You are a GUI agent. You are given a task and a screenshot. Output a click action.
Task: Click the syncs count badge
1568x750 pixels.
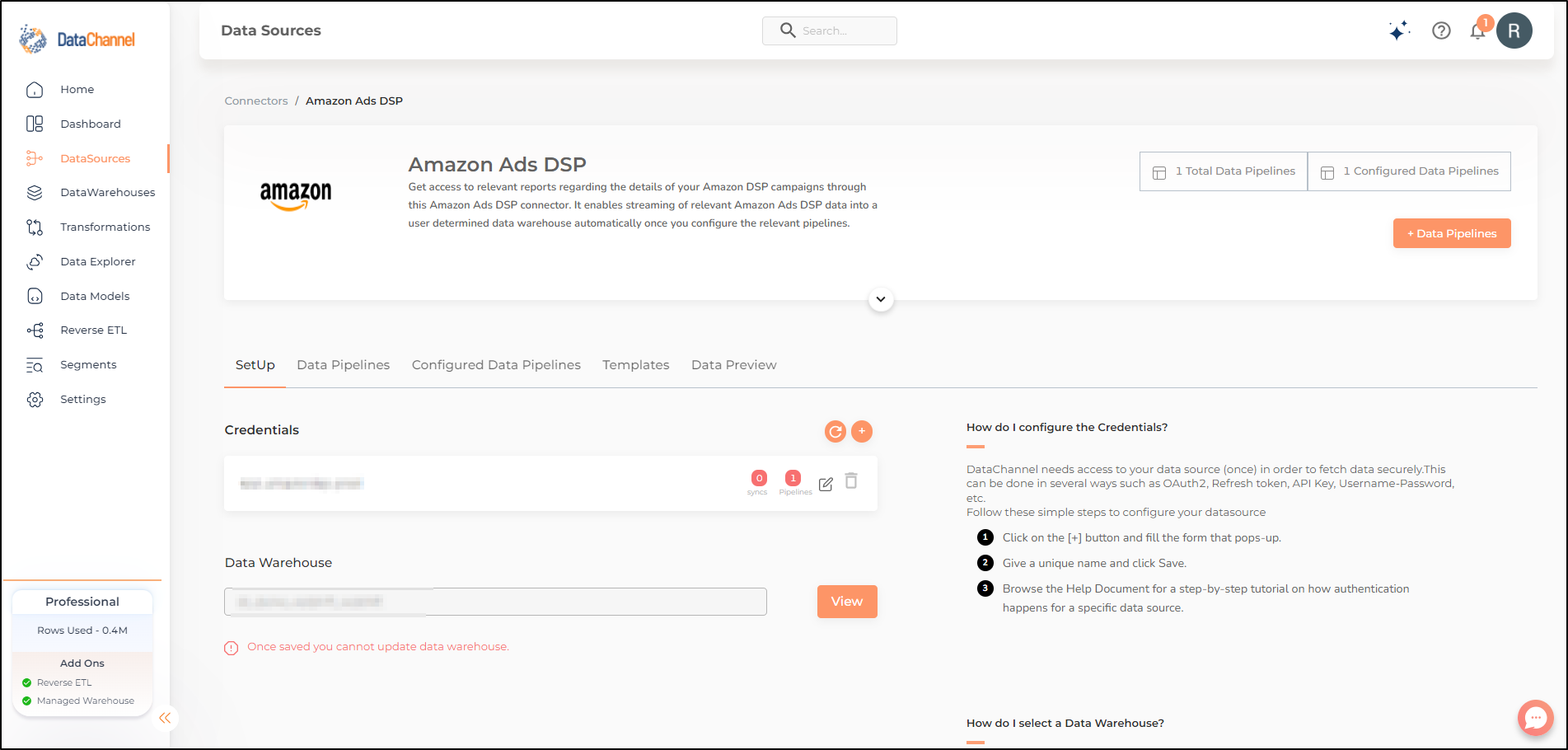pyautogui.click(x=759, y=478)
